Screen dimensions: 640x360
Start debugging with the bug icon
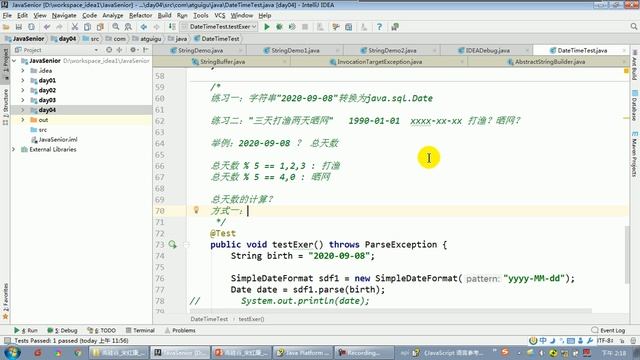click(279, 27)
